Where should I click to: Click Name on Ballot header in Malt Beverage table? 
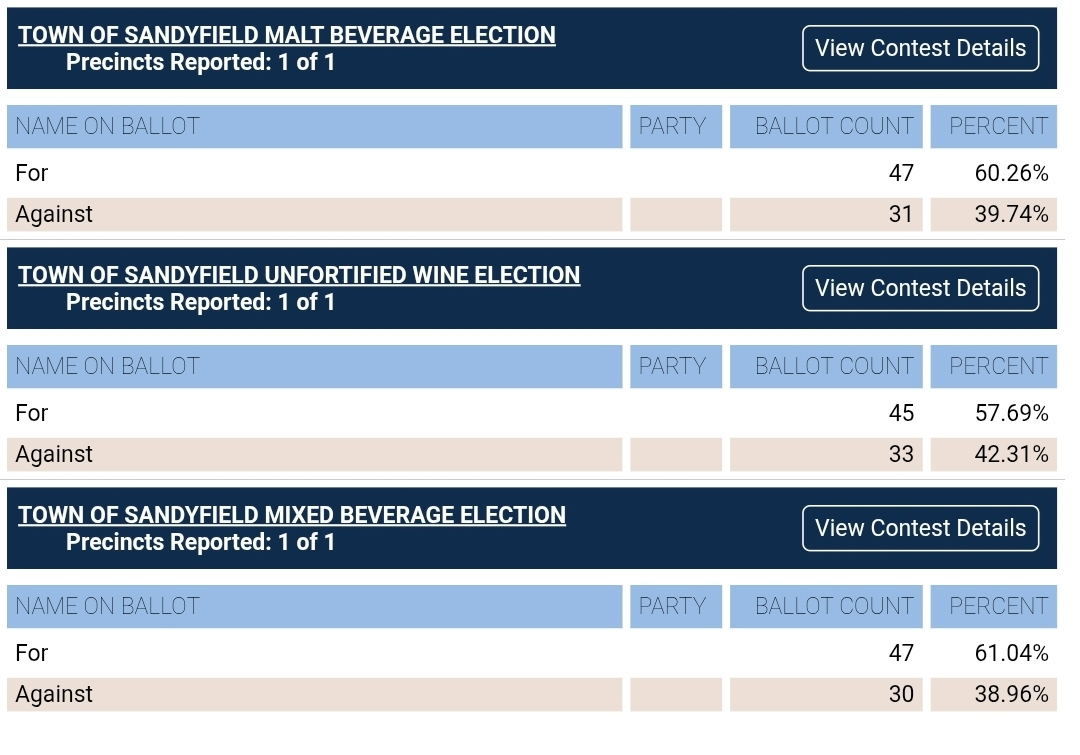[x=108, y=126]
